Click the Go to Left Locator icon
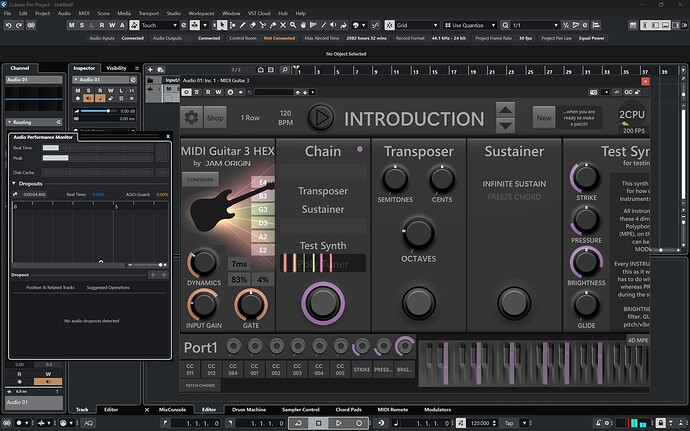The height and width of the screenshot is (431, 690). 165,423
